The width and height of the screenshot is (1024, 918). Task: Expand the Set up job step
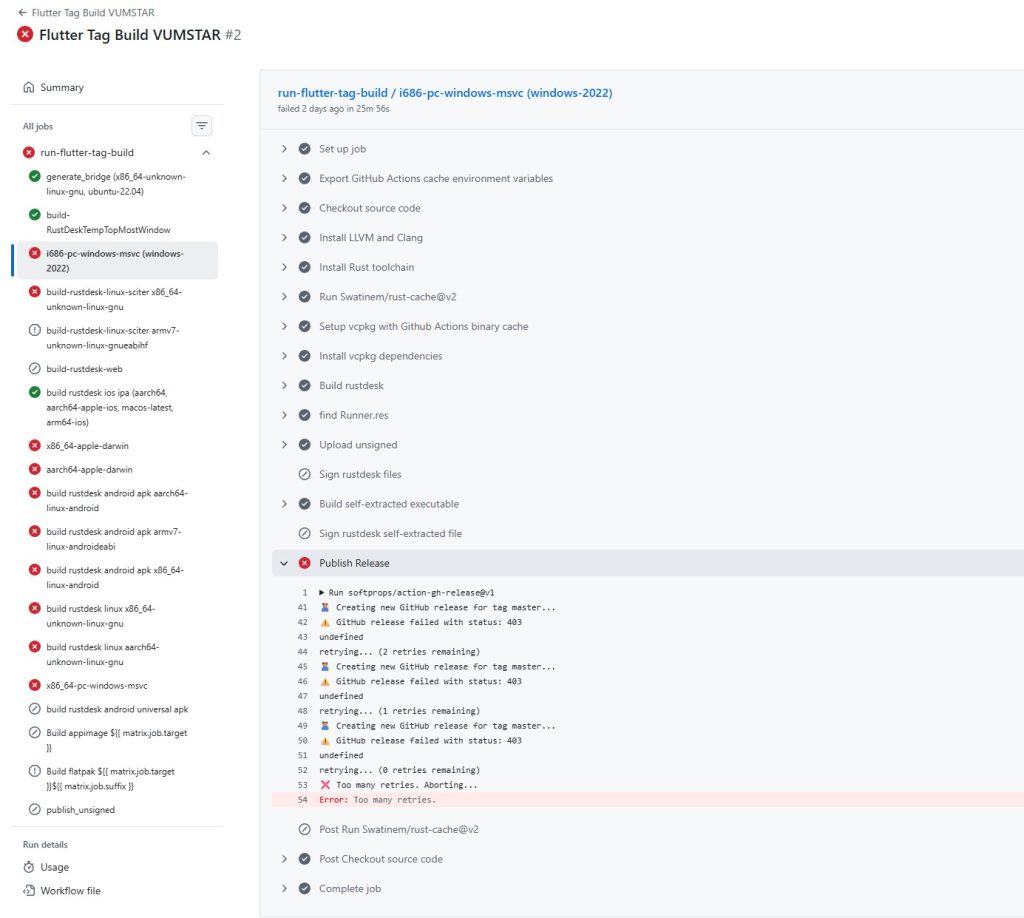(284, 149)
